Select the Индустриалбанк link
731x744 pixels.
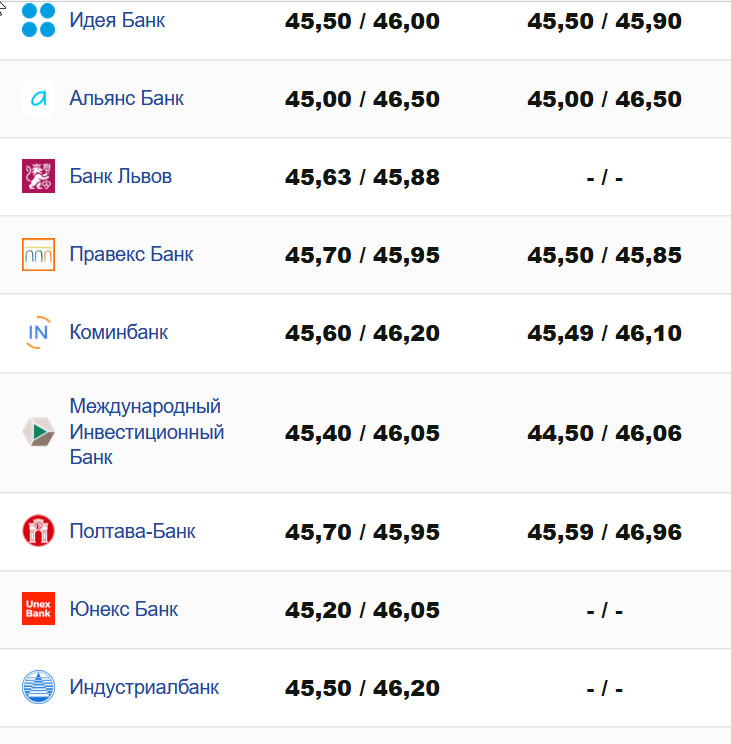click(144, 687)
